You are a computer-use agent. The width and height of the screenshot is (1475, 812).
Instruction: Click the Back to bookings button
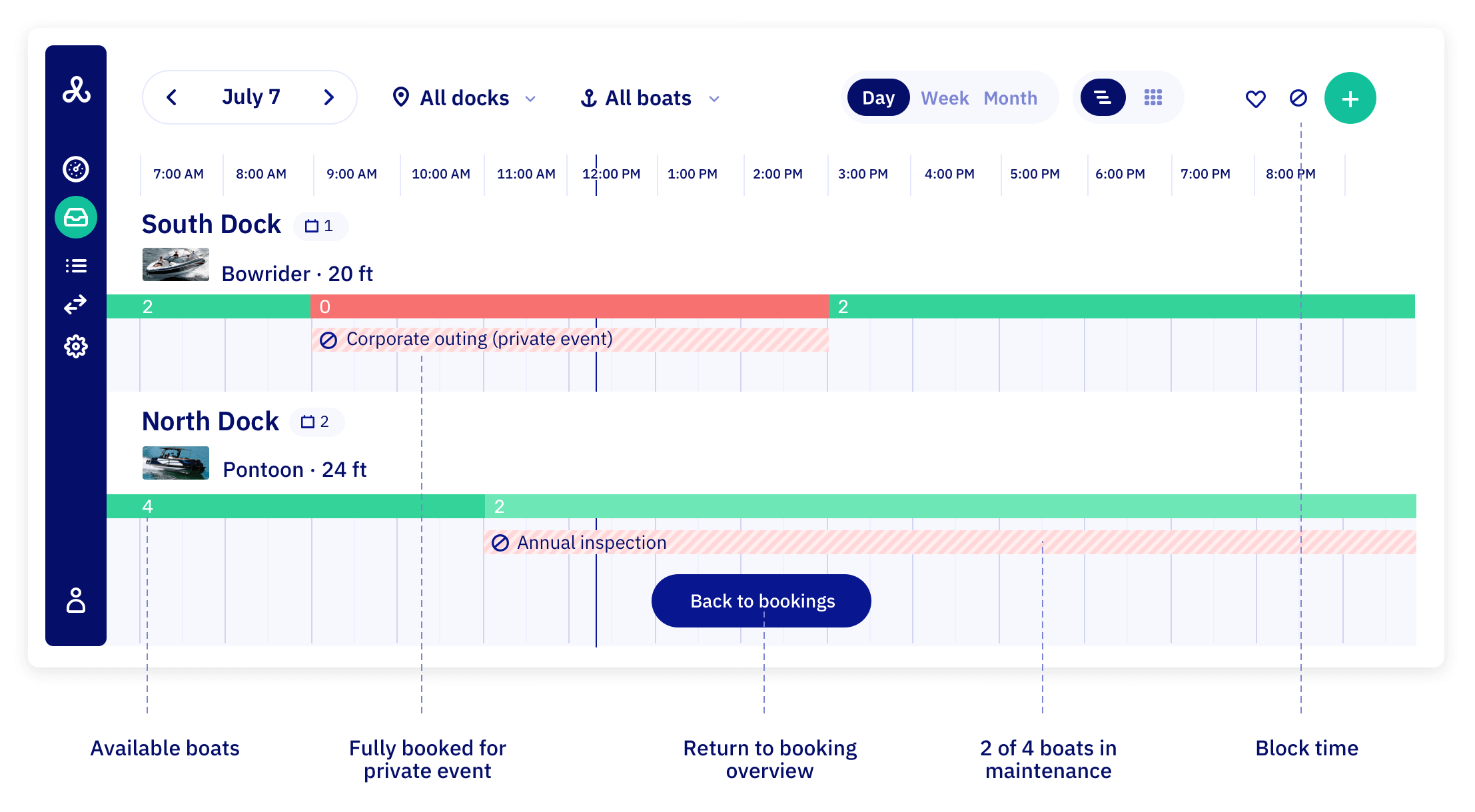point(761,600)
